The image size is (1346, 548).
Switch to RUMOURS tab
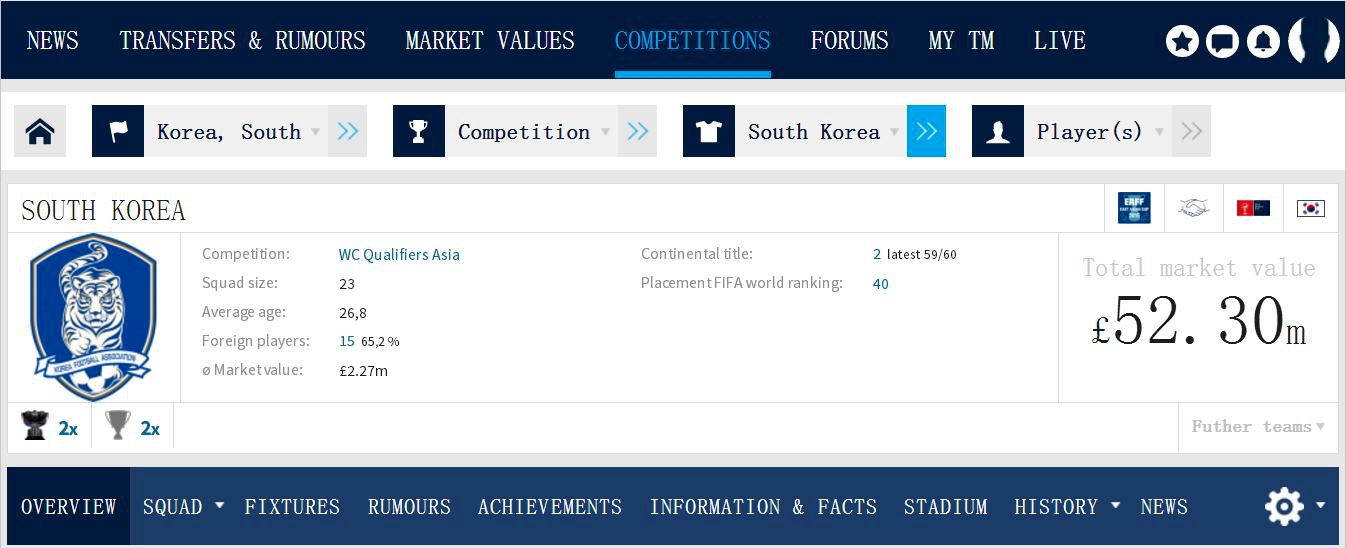[409, 506]
